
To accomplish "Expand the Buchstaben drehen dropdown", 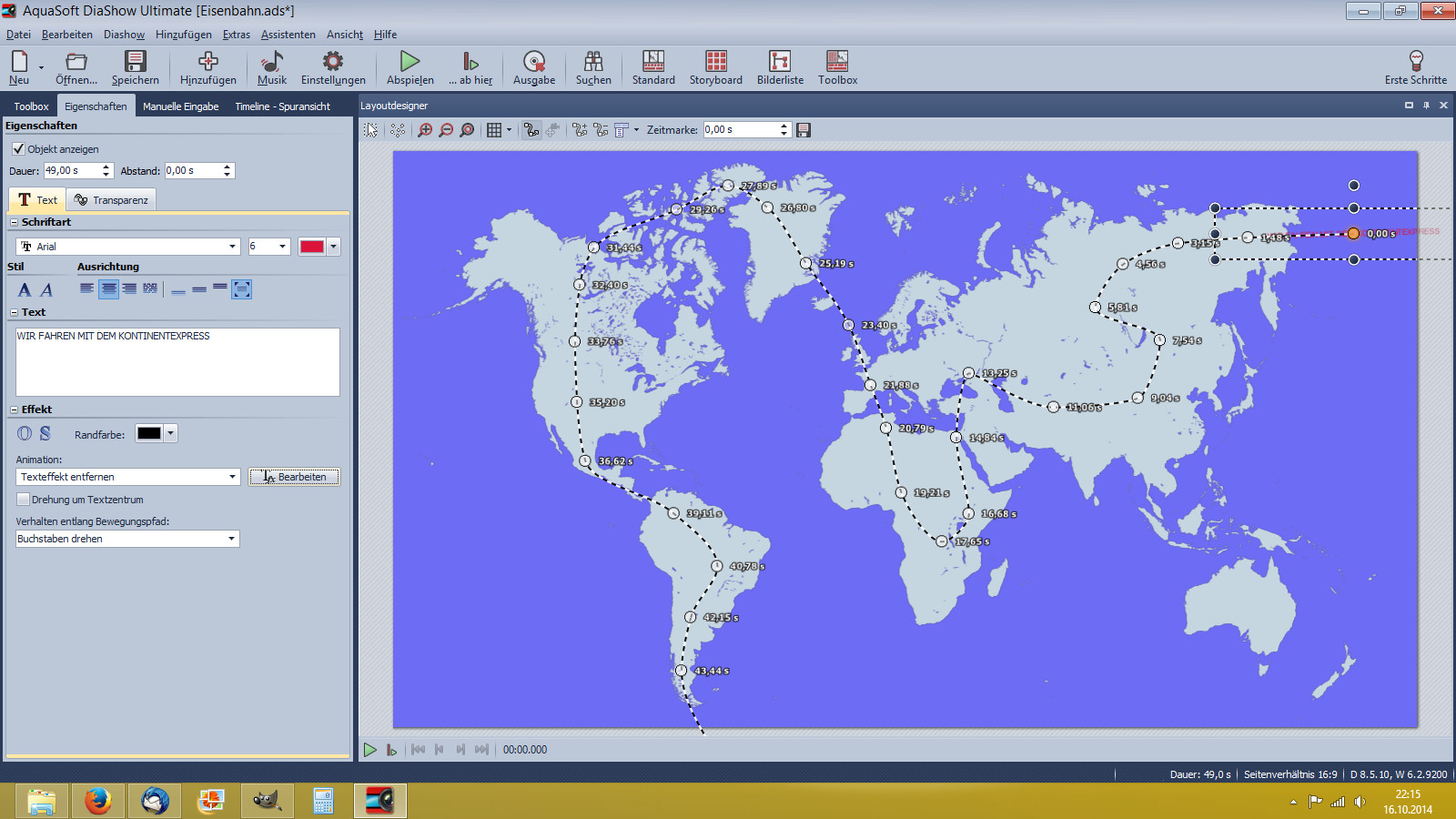I will (231, 539).
